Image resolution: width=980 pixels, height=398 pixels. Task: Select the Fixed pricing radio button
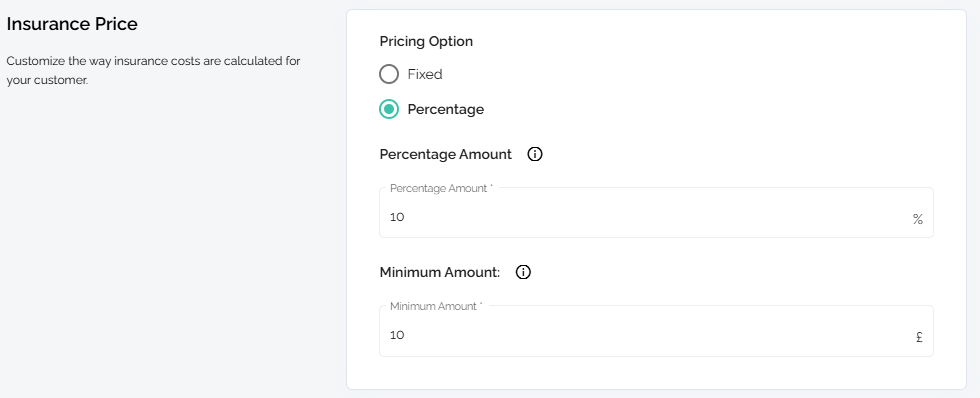pyautogui.click(x=389, y=74)
